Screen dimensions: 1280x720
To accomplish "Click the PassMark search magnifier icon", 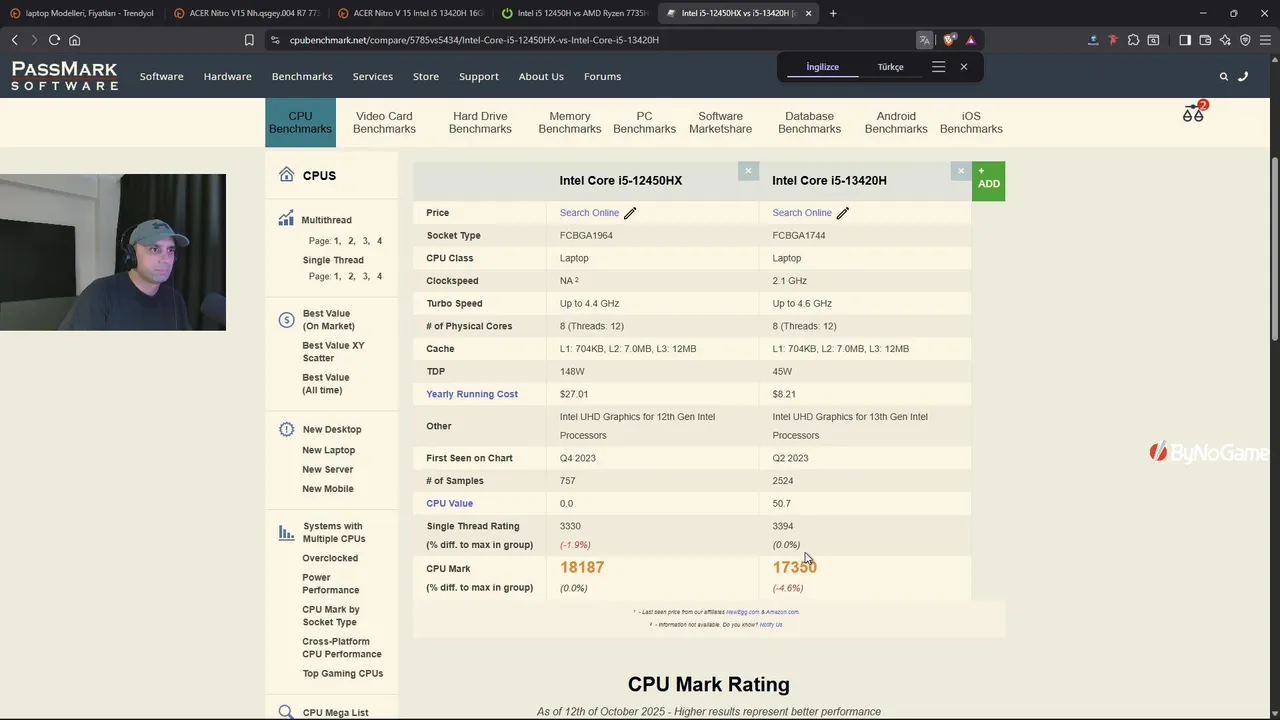I will (1223, 76).
